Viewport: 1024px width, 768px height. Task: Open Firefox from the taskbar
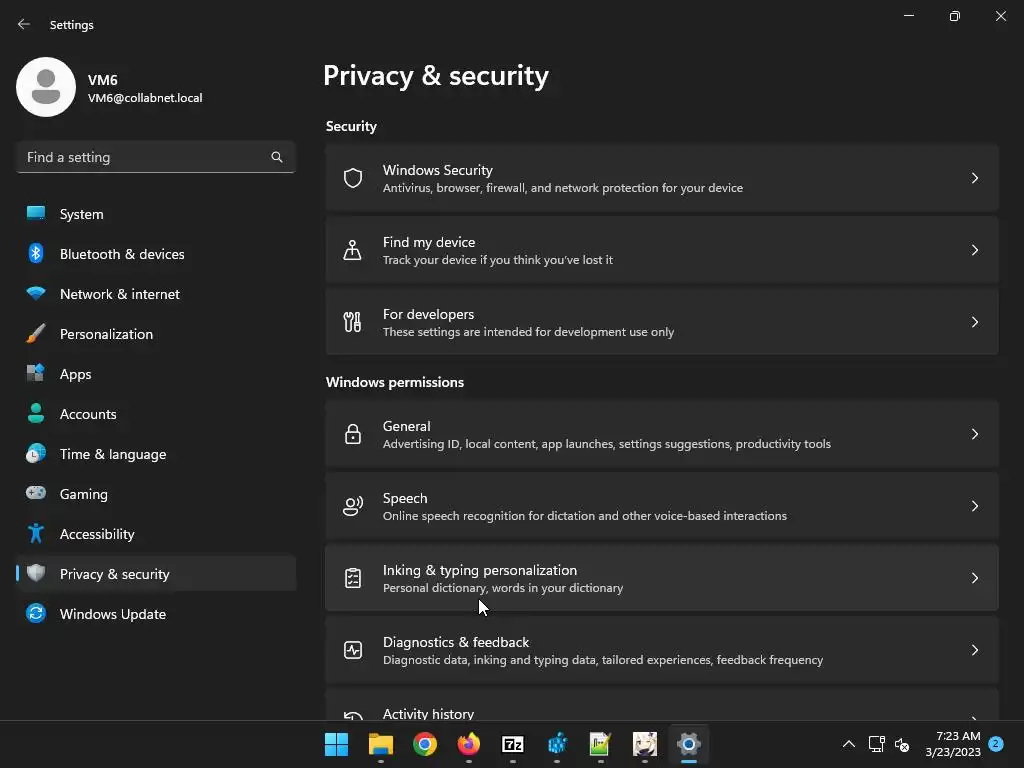point(469,744)
